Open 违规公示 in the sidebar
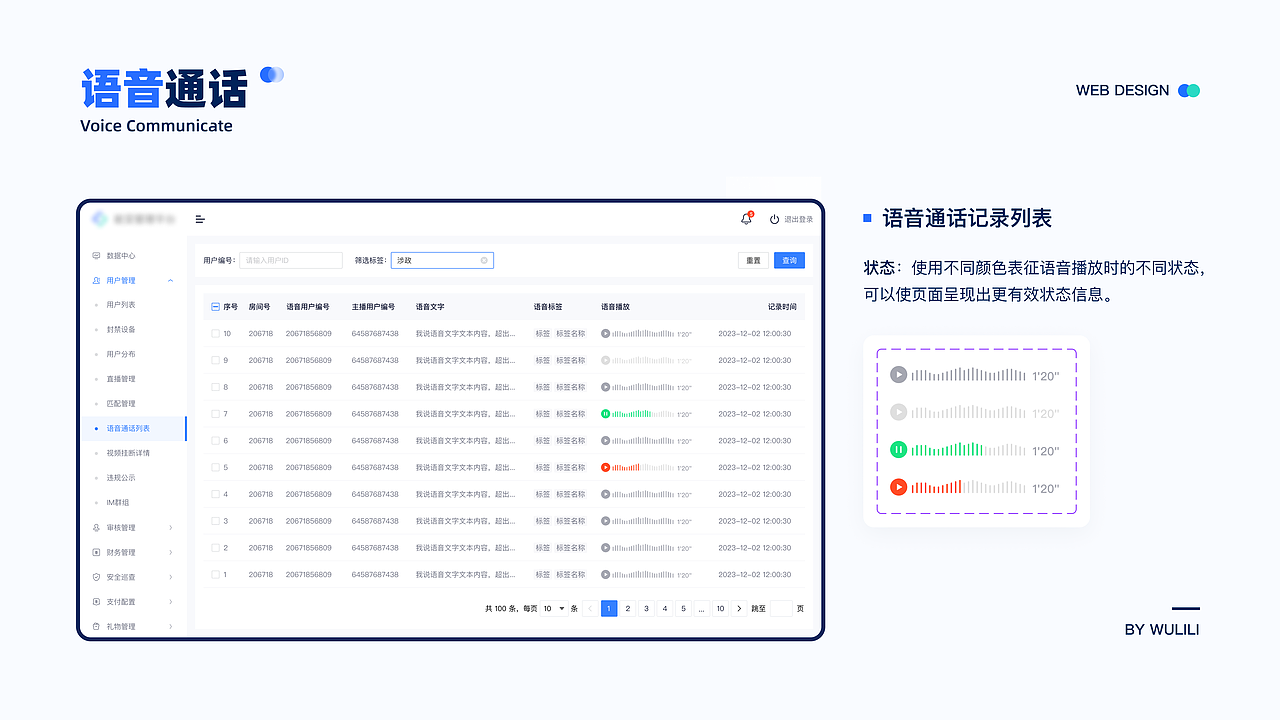 (121, 478)
